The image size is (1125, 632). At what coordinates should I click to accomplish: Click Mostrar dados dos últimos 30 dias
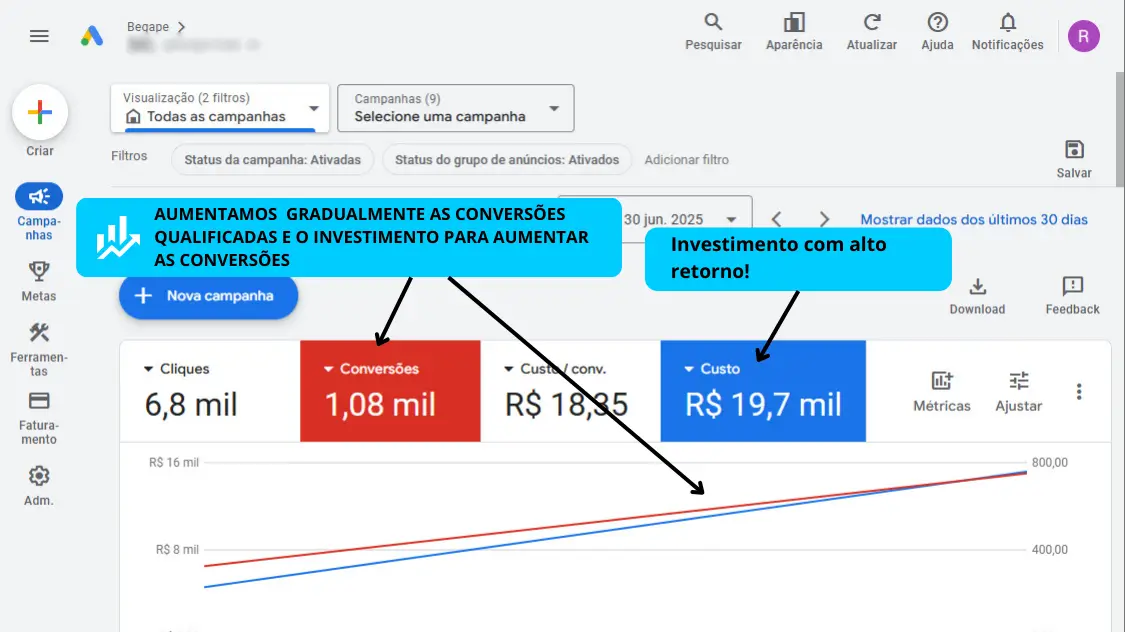974,220
